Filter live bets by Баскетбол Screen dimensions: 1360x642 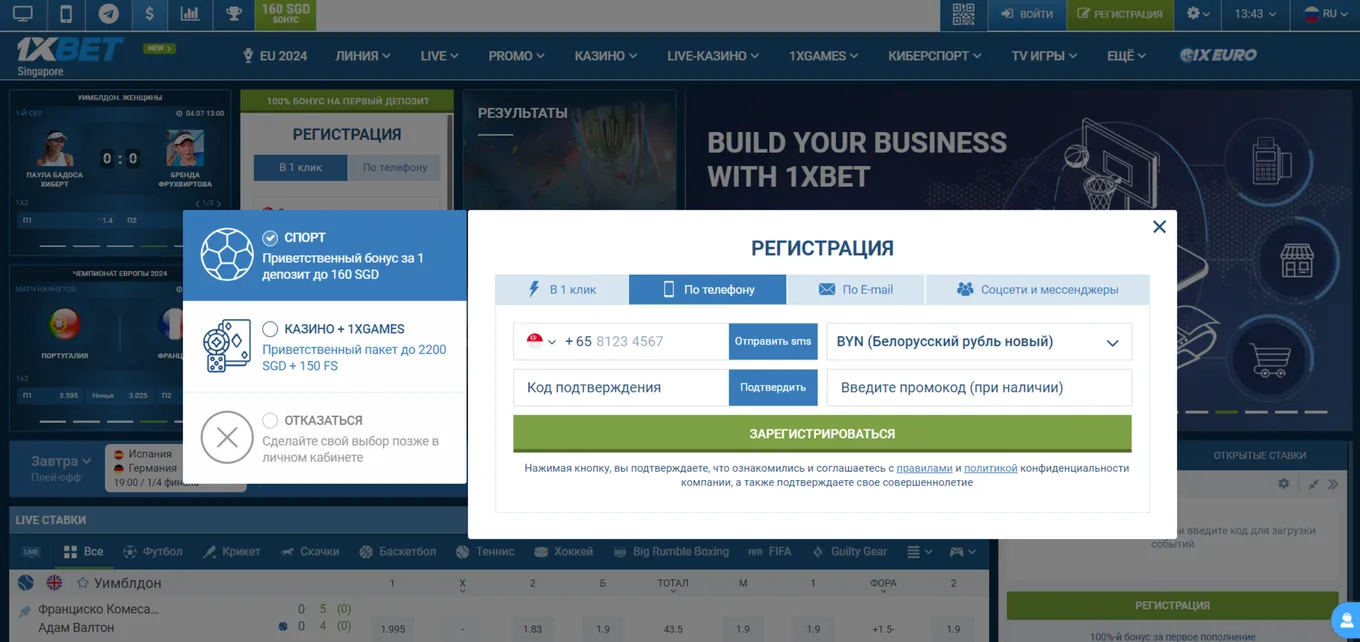[398, 551]
